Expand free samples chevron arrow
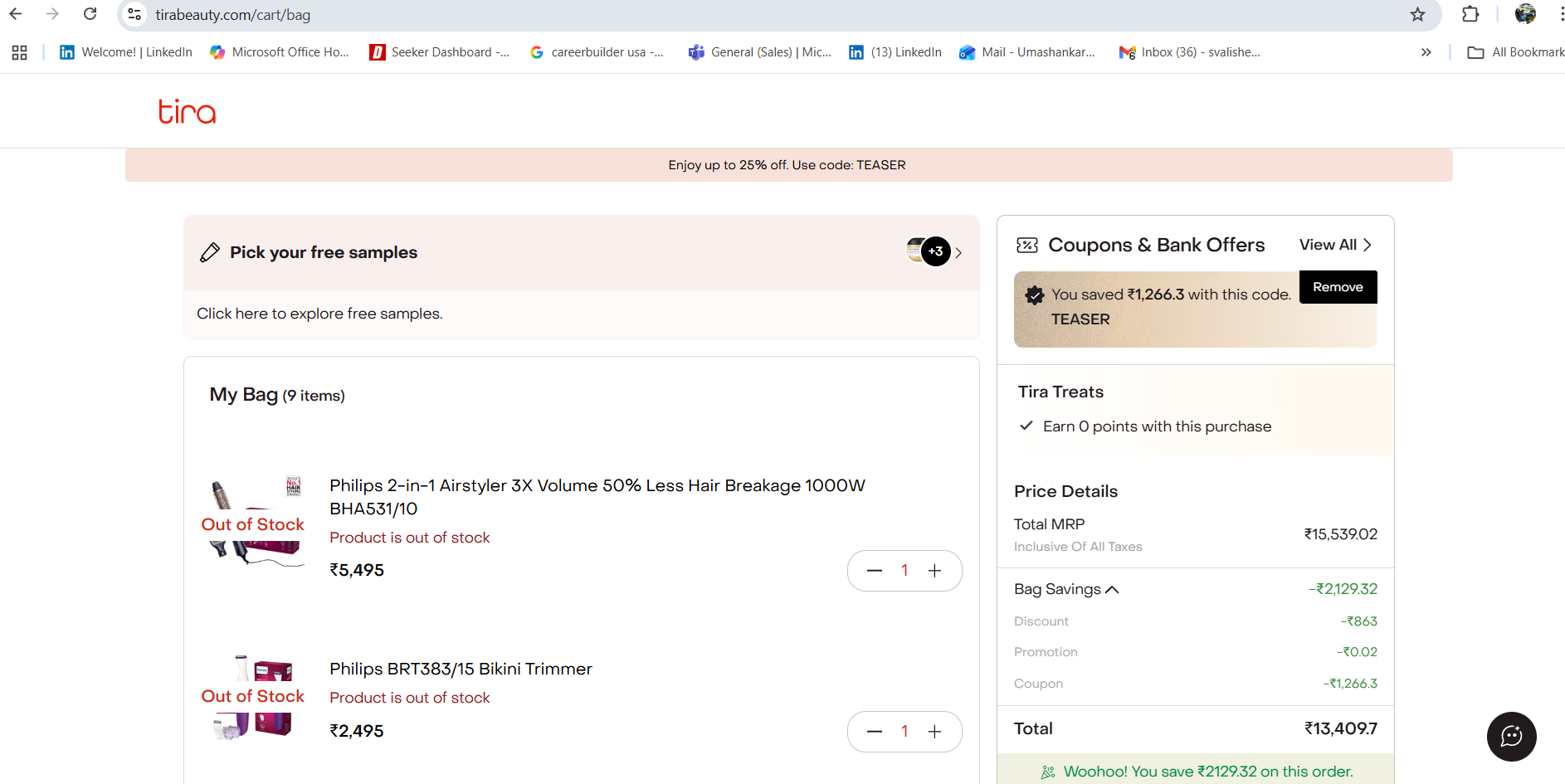This screenshot has width=1565, height=784. 958,252
